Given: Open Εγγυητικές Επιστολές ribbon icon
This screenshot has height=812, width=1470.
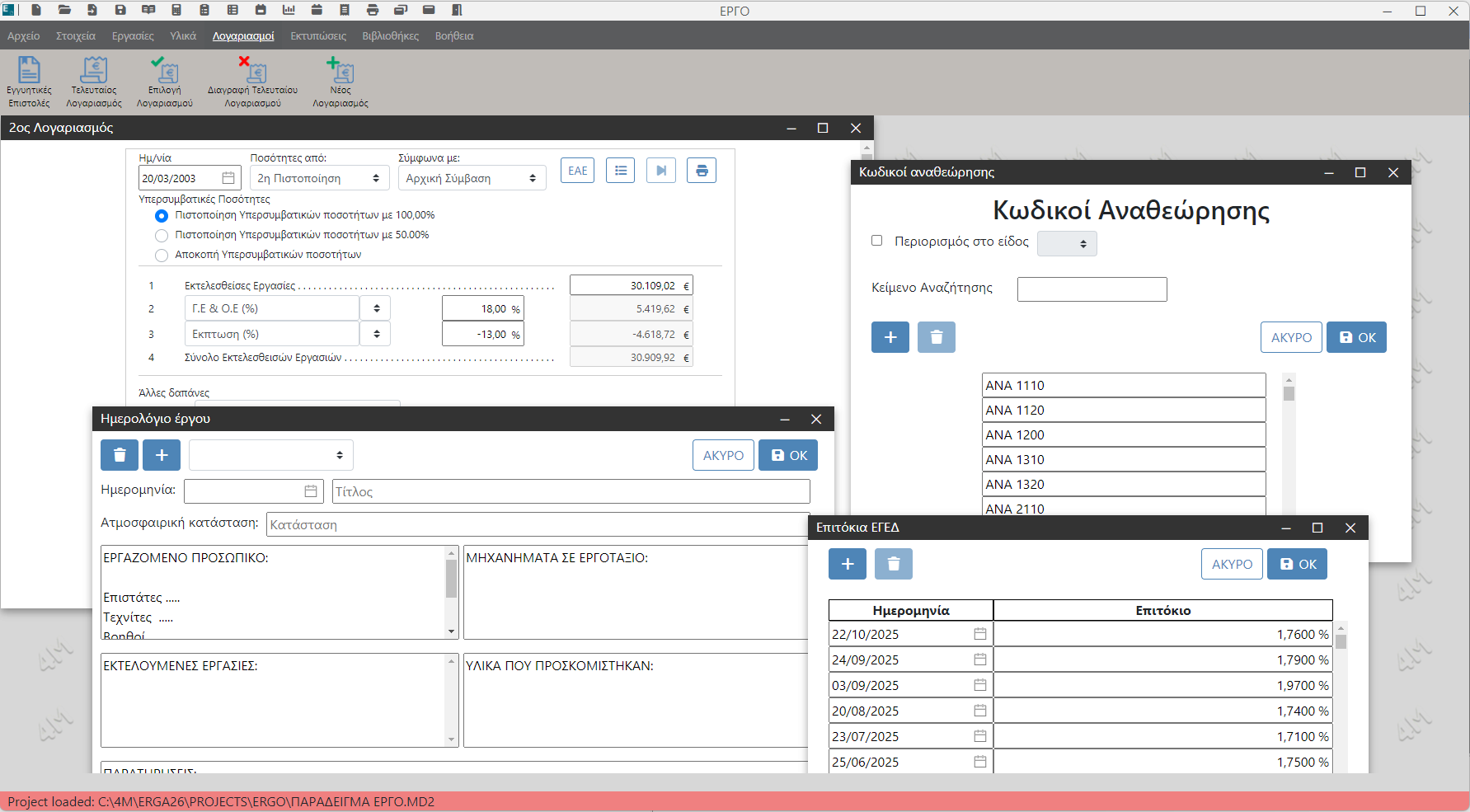Looking at the screenshot, I should 29,82.
